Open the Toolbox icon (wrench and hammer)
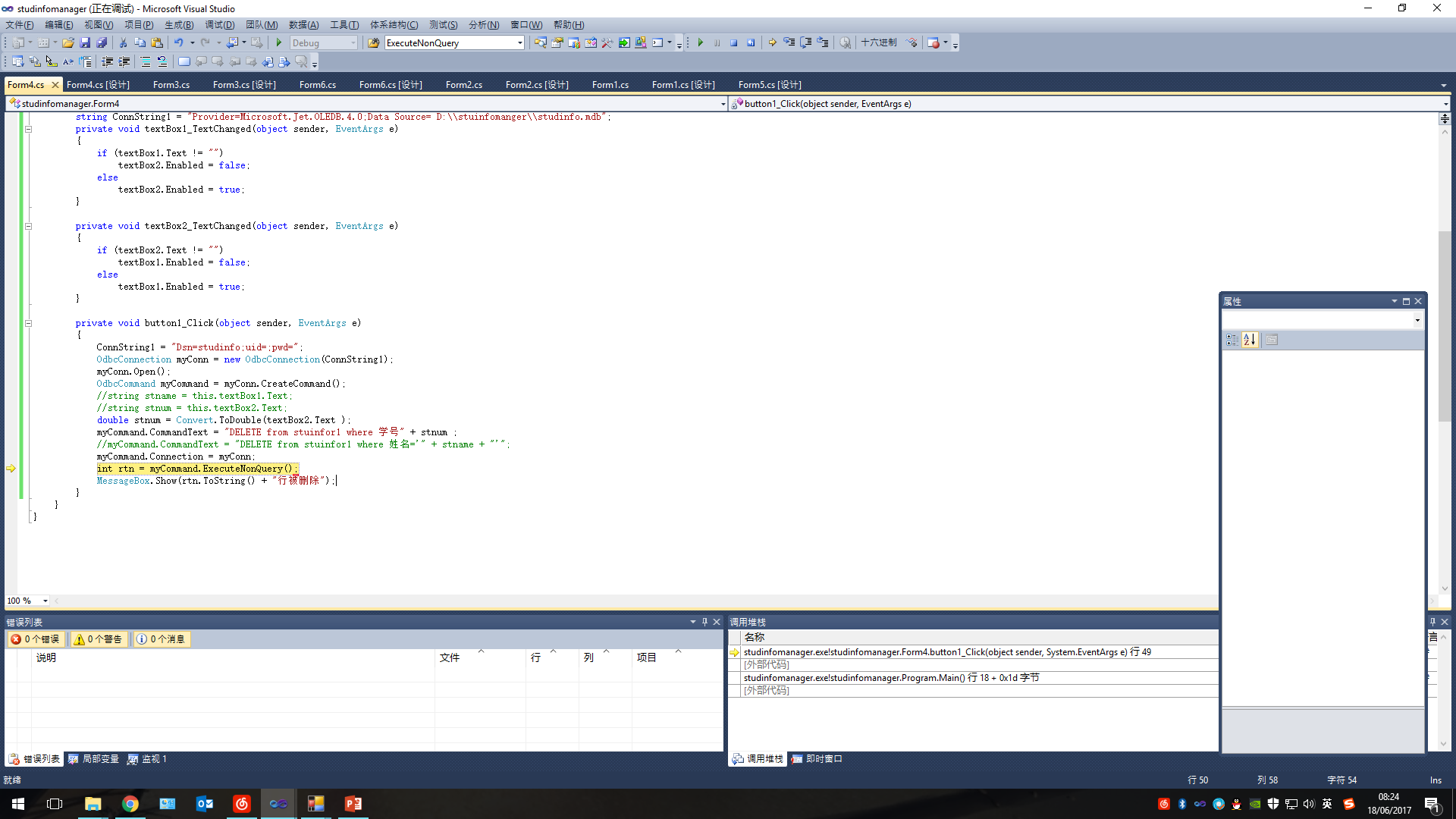Viewport: 1456px width, 819px height. pos(607,43)
